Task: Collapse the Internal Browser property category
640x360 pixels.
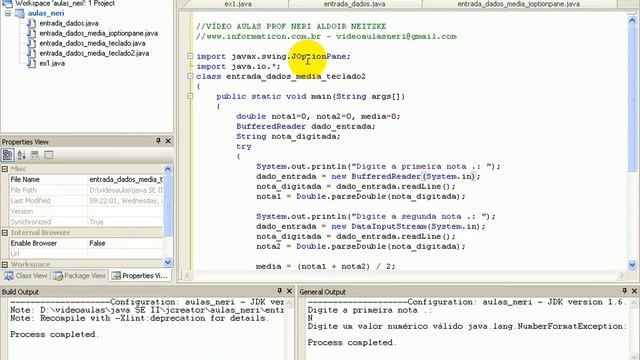Action: coord(5,233)
